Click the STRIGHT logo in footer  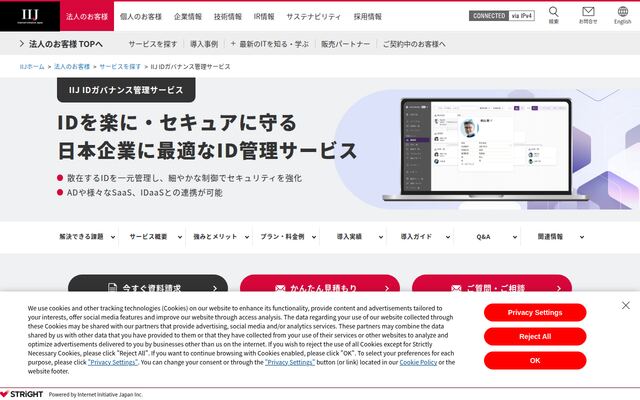pos(22,394)
